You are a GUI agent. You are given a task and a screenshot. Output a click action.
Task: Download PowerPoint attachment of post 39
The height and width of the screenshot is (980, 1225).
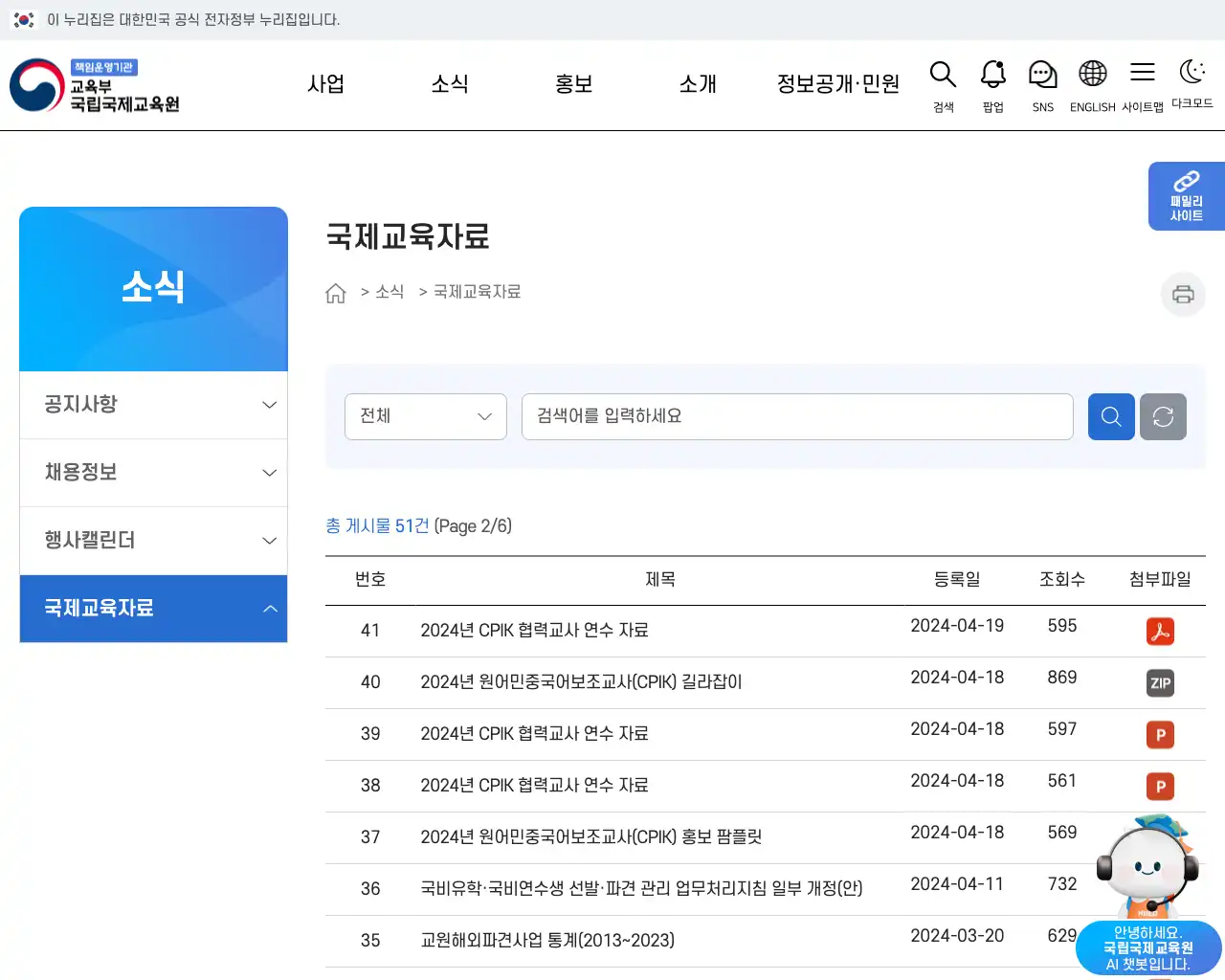pos(1160,735)
